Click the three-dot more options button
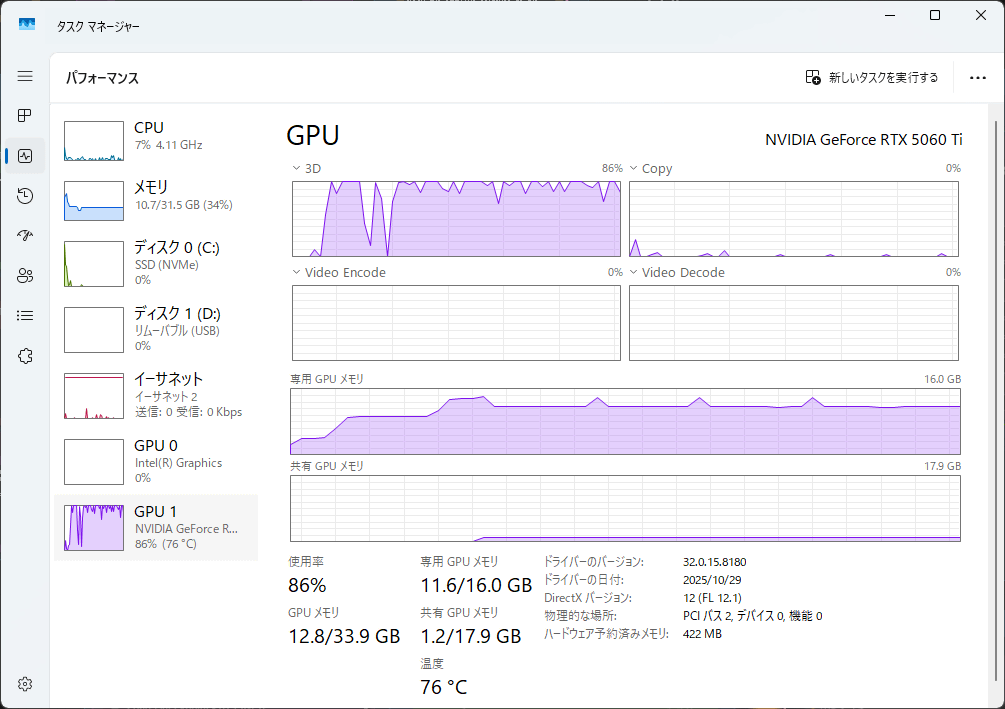Viewport: 1005px width, 709px height. point(977,78)
